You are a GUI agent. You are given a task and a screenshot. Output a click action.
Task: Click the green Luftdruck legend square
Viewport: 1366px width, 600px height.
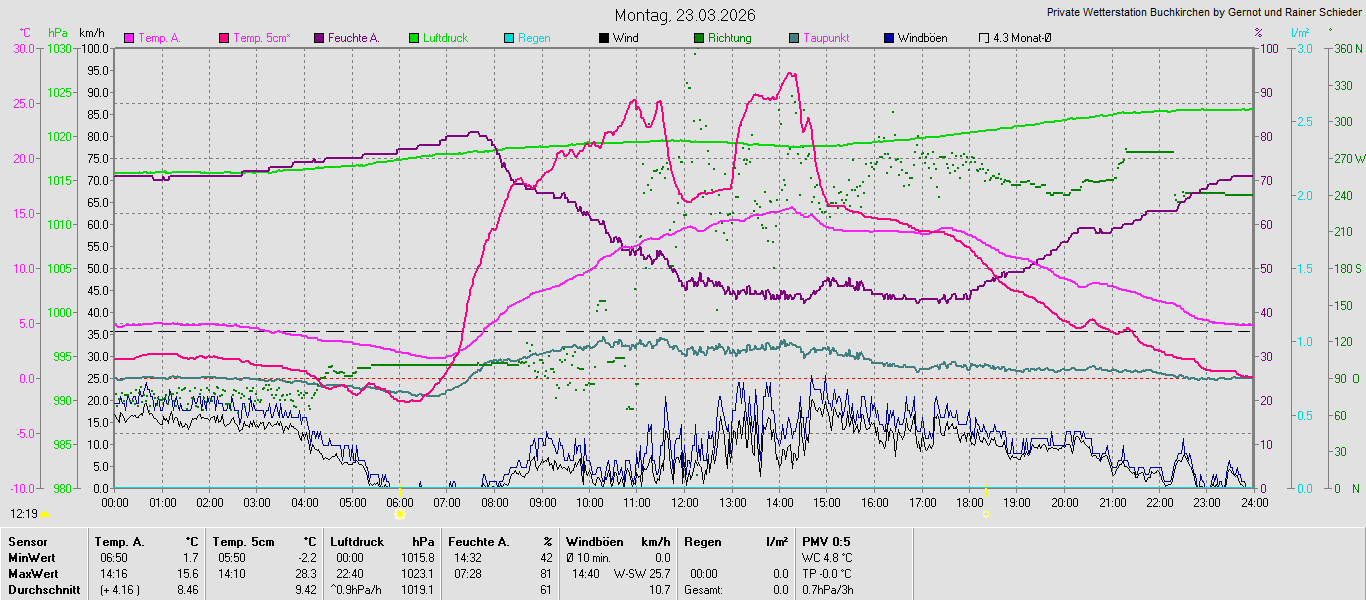click(414, 38)
